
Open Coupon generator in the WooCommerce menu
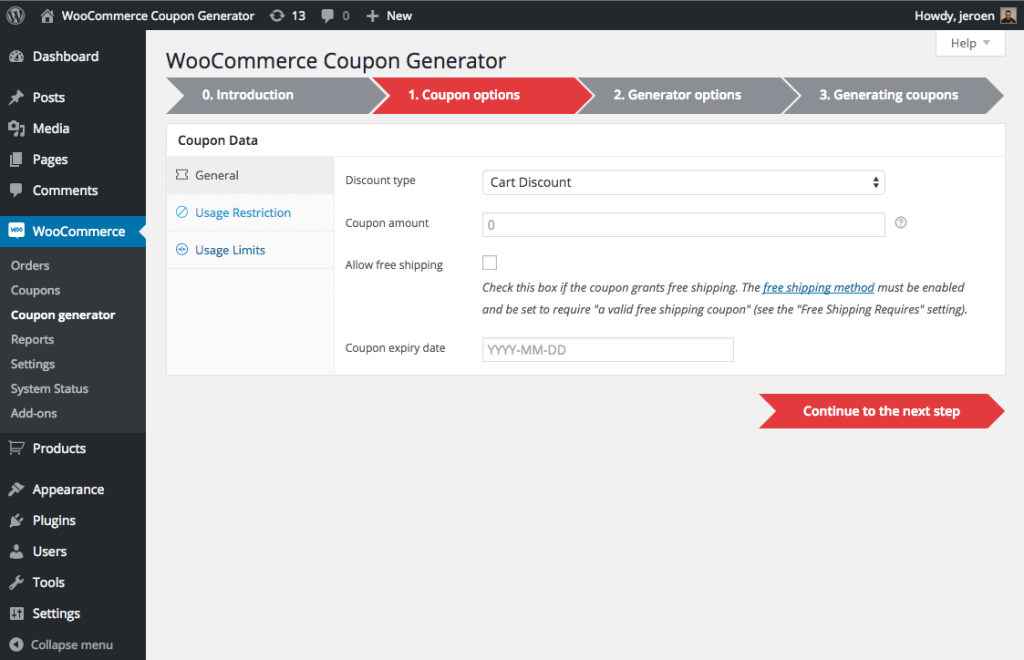[61, 314]
